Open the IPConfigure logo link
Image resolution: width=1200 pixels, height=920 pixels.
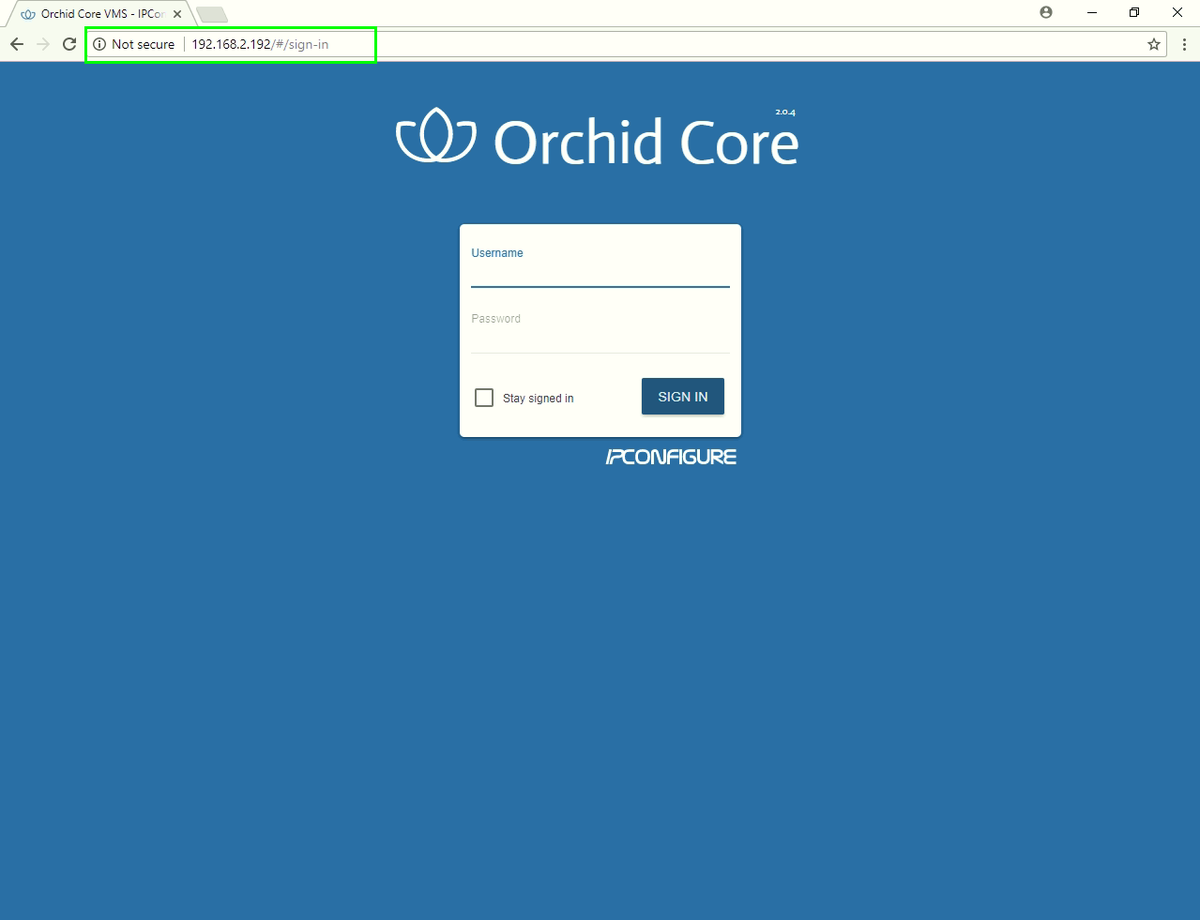click(671, 457)
